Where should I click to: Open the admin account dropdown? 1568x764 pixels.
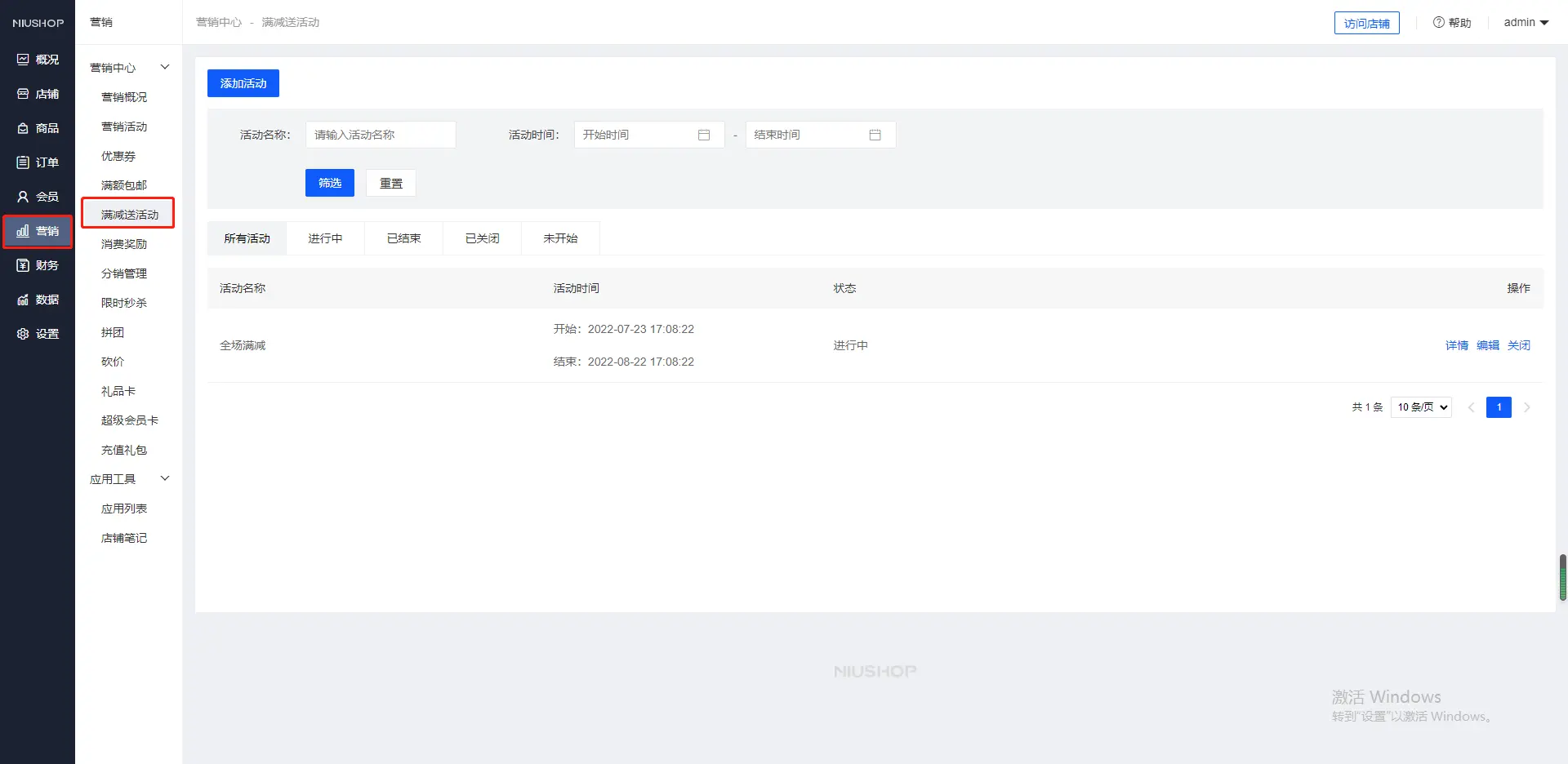(x=1526, y=22)
